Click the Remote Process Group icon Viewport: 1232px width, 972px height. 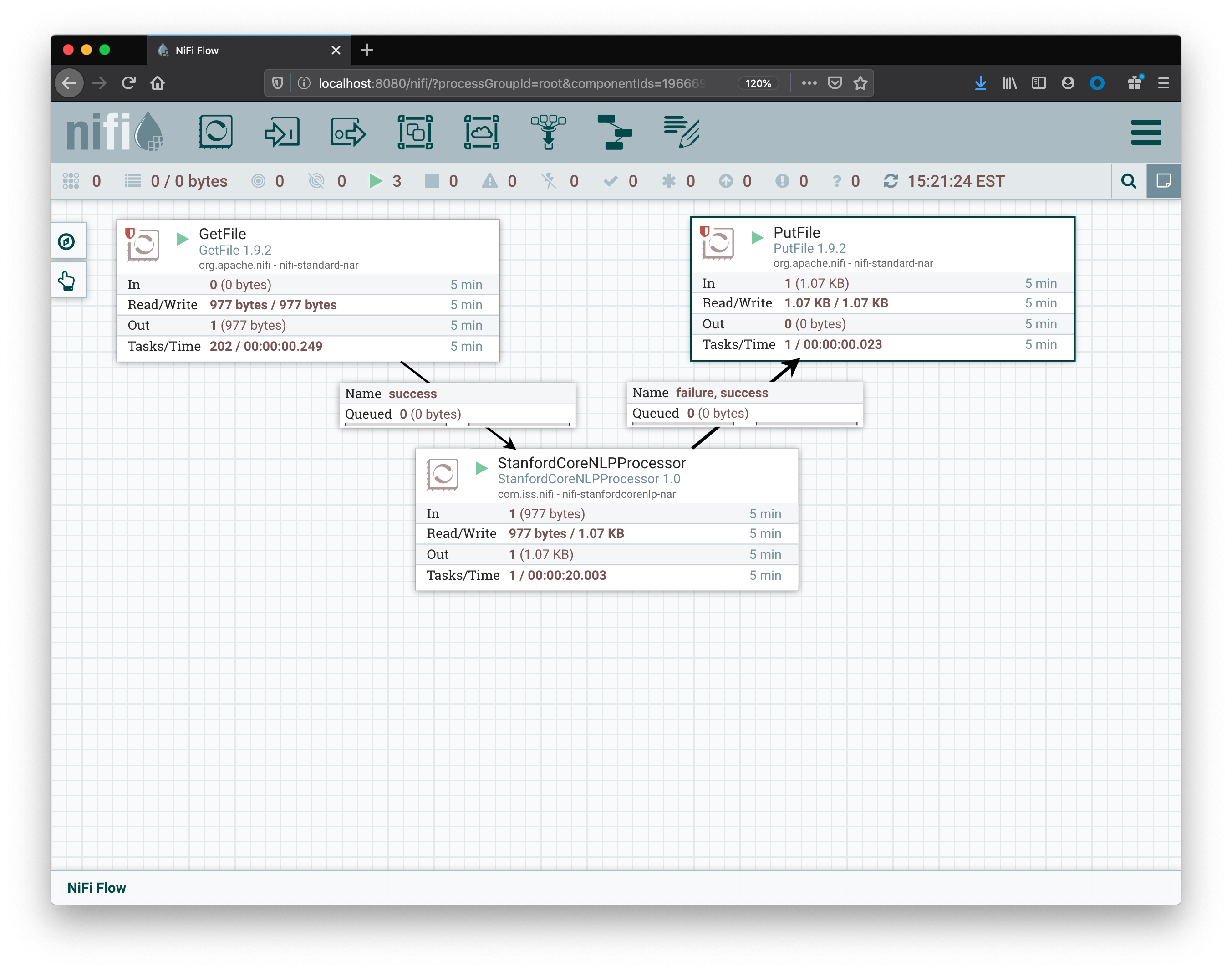click(481, 132)
